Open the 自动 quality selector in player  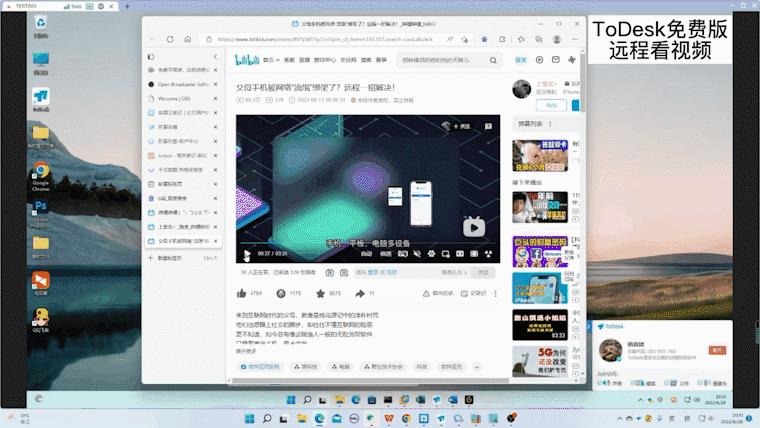pos(366,254)
